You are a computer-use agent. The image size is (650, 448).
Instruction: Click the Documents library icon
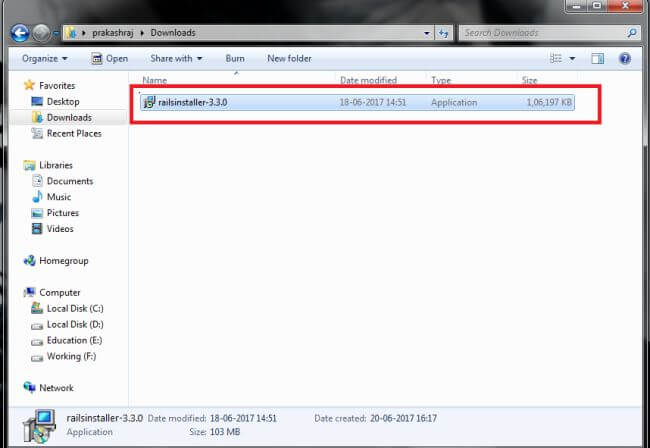pyautogui.click(x=37, y=181)
